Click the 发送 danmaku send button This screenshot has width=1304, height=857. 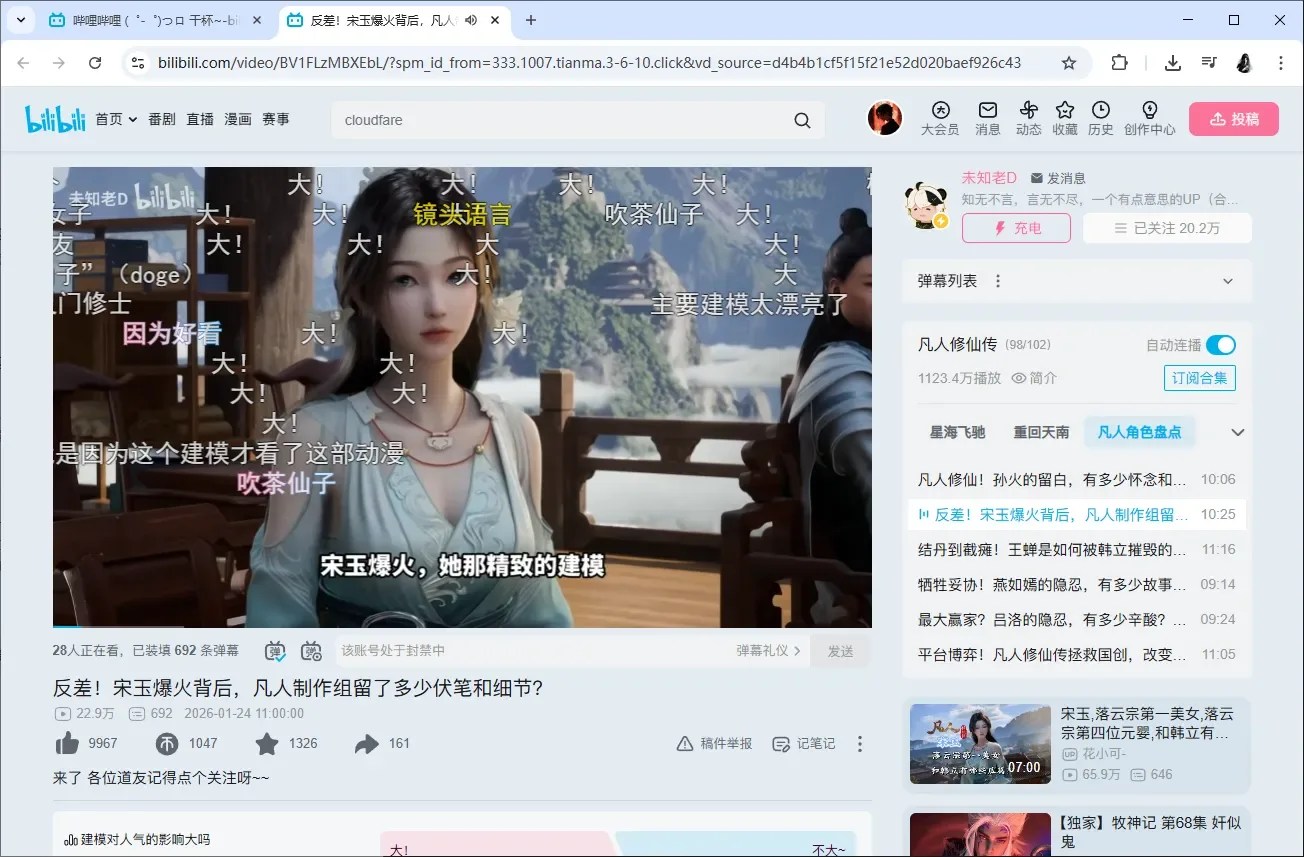point(840,651)
